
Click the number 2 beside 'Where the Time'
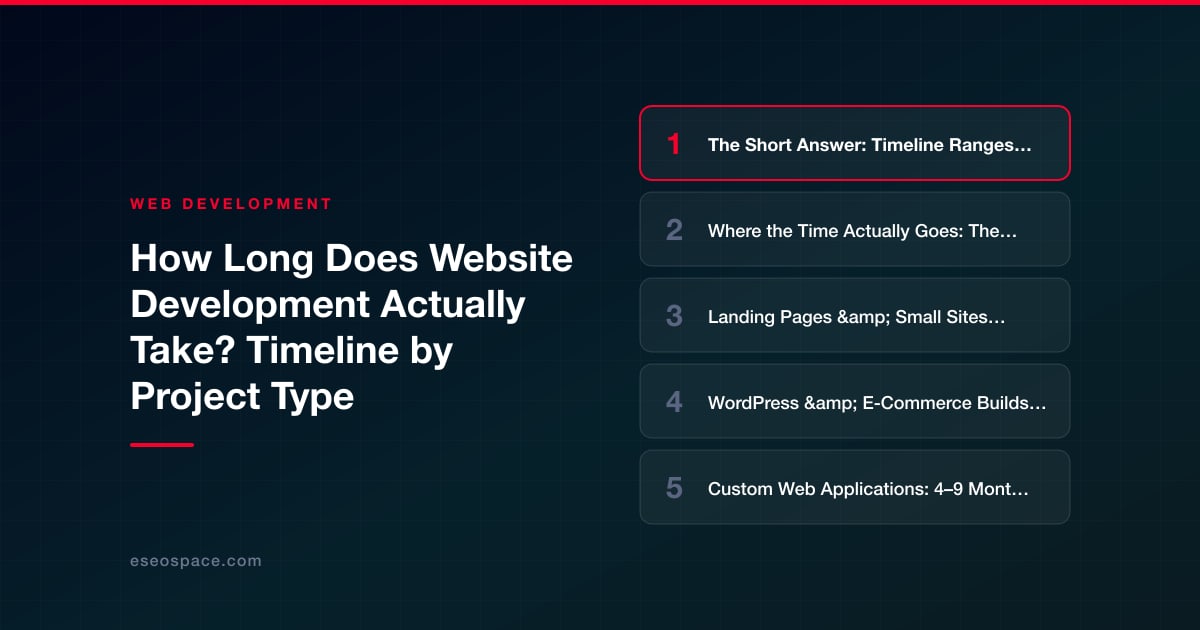pyautogui.click(x=674, y=230)
